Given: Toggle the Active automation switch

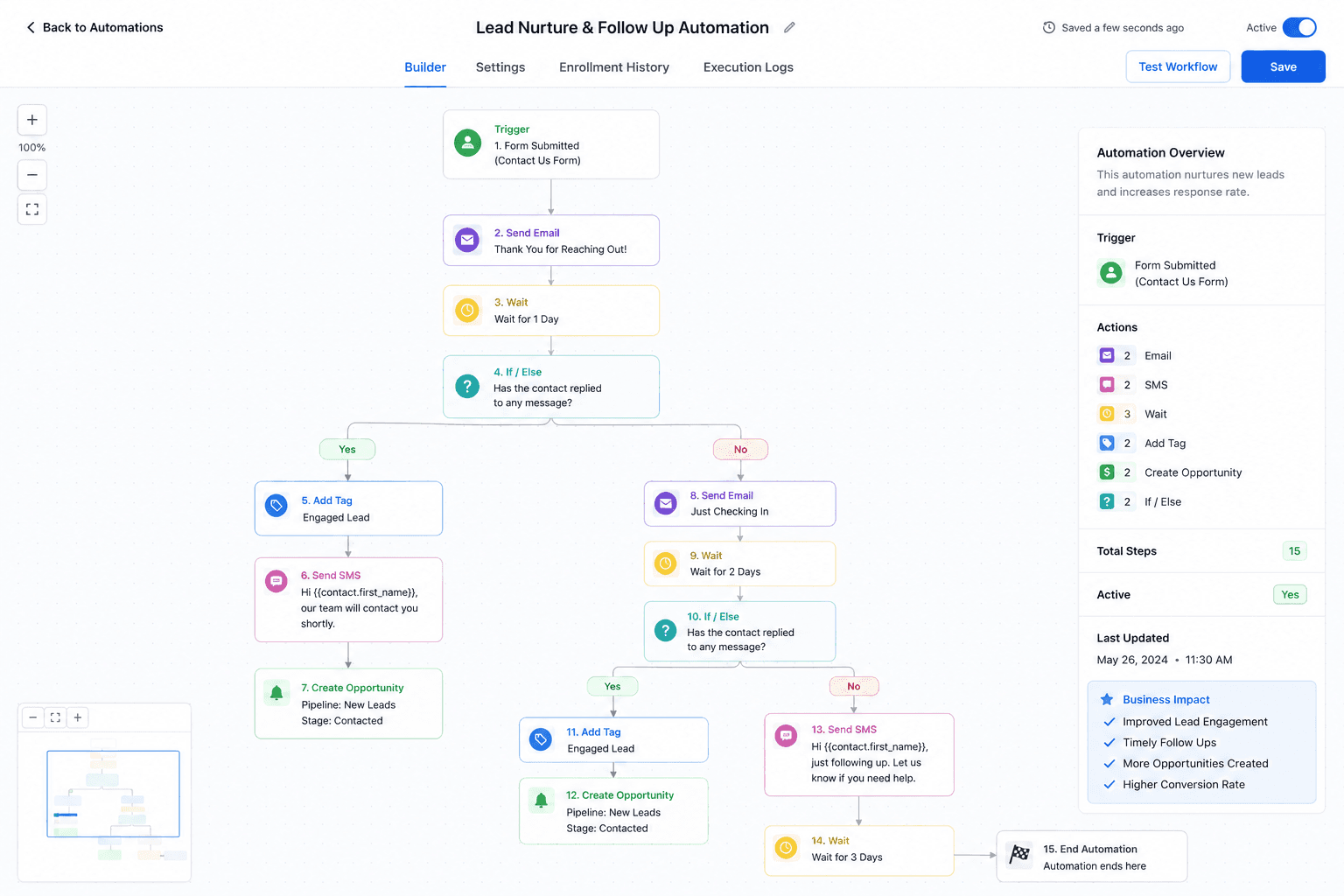Looking at the screenshot, I should pos(1299,27).
